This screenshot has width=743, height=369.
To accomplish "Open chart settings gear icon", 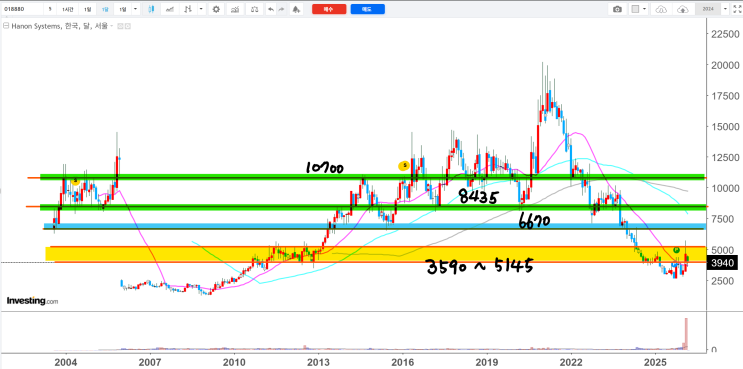I will (x=216, y=9).
